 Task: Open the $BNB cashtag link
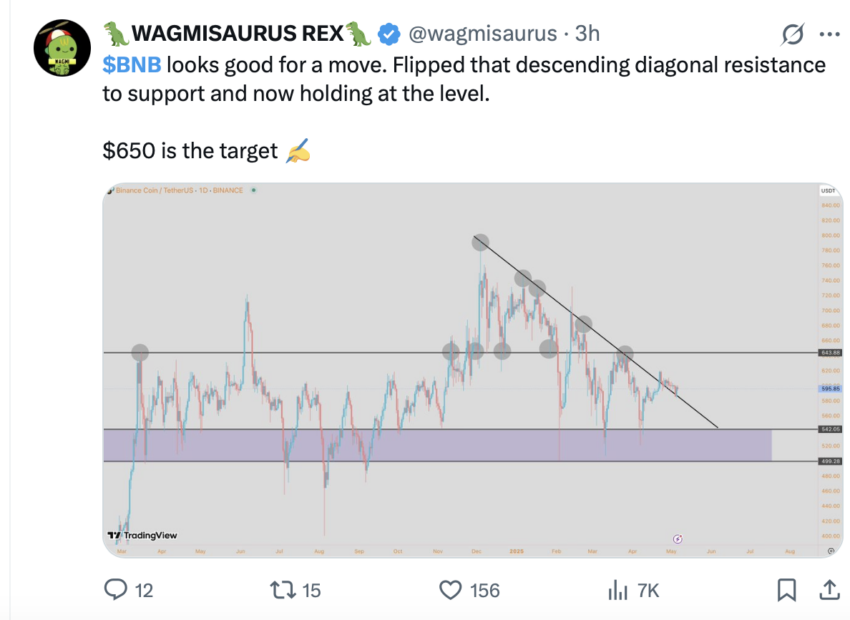click(x=132, y=65)
